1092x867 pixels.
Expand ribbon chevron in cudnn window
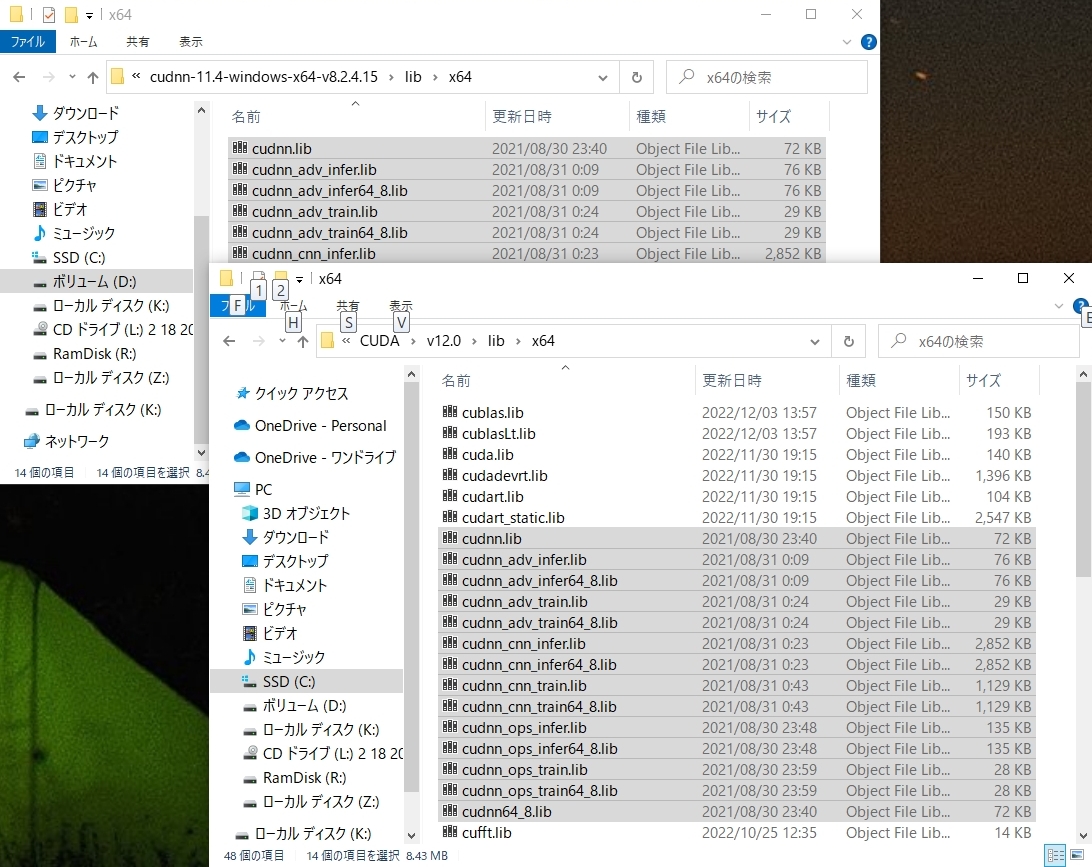click(847, 42)
